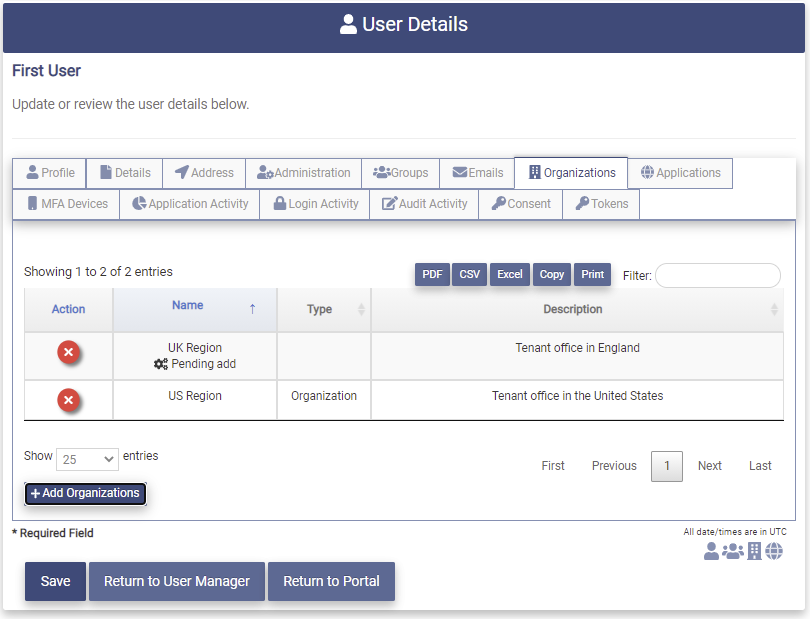Screen dimensions: 810x619
Task: Click the groups legend icon near UTC note
Action: [733, 551]
